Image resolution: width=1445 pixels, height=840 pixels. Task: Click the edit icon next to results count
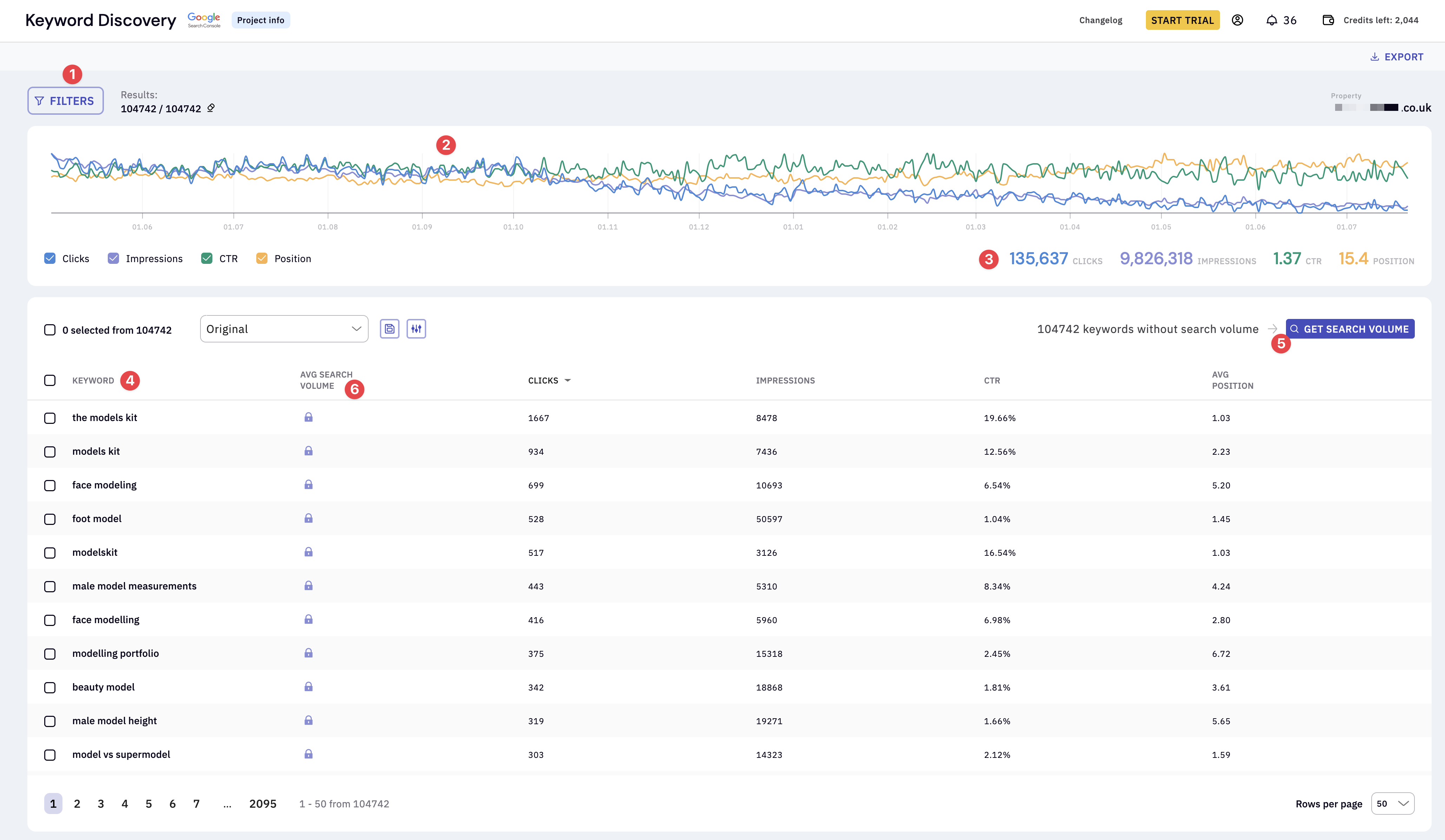(211, 108)
